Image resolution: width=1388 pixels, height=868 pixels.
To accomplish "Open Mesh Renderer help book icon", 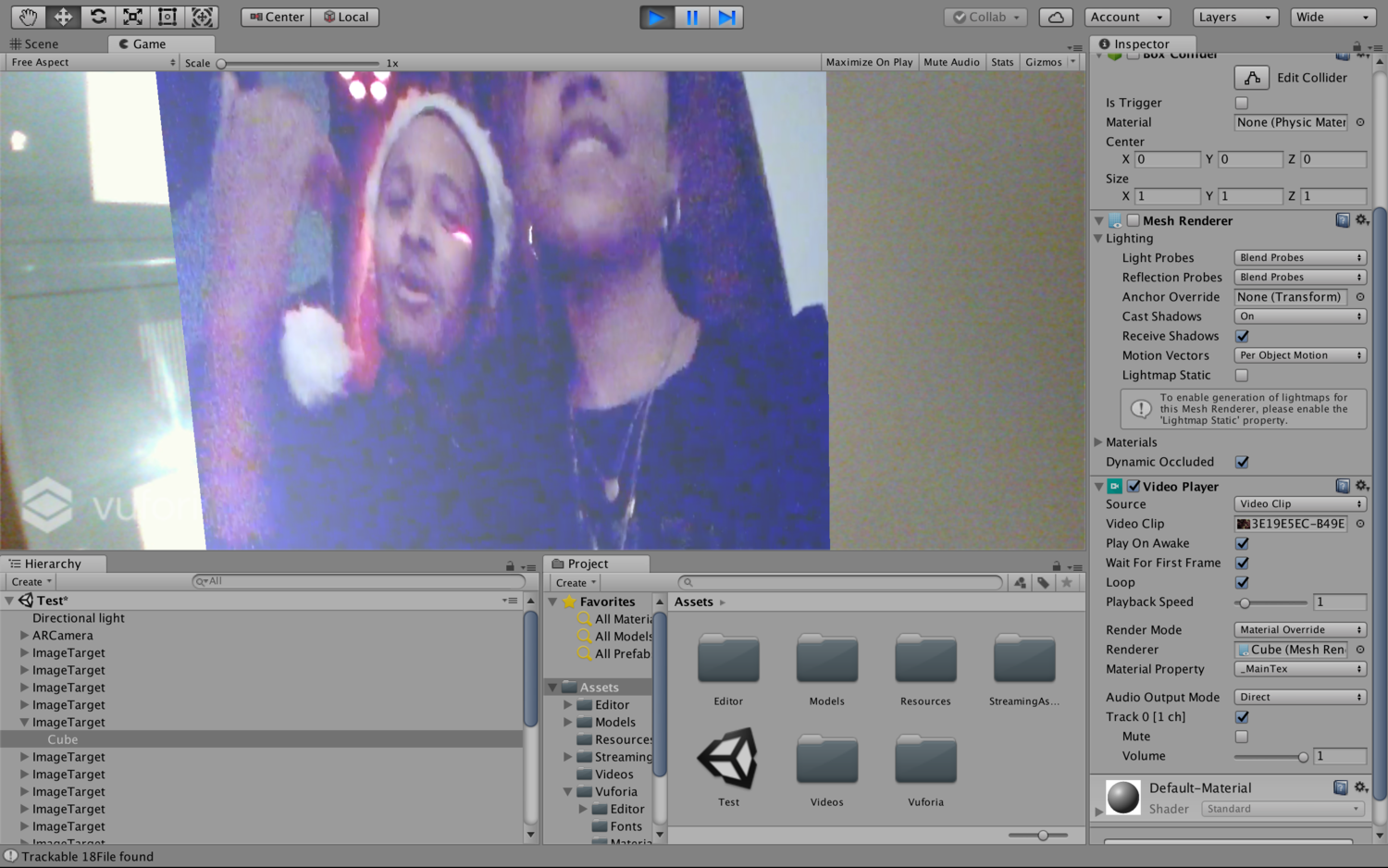I will [1343, 220].
